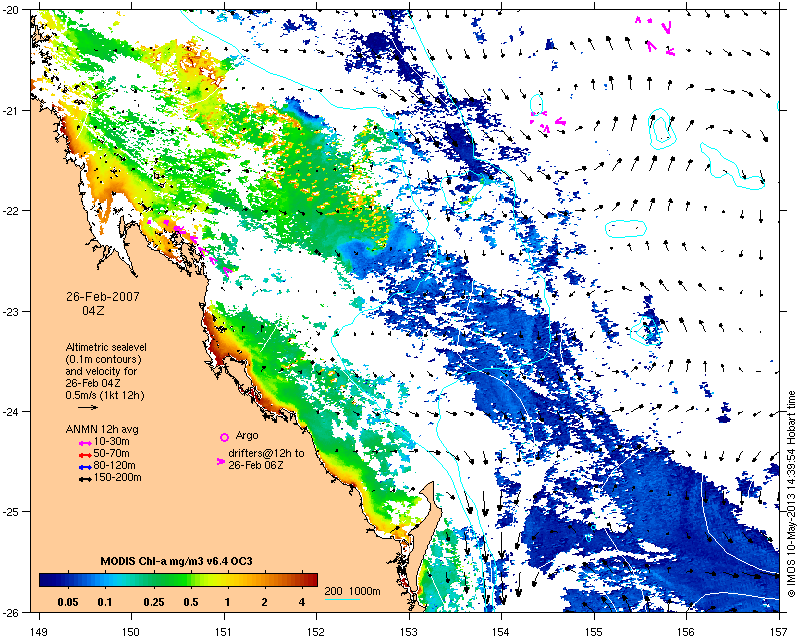Image resolution: width=800 pixels, height=640 pixels.
Task: Click the '04Z' time label
Action: (93, 310)
